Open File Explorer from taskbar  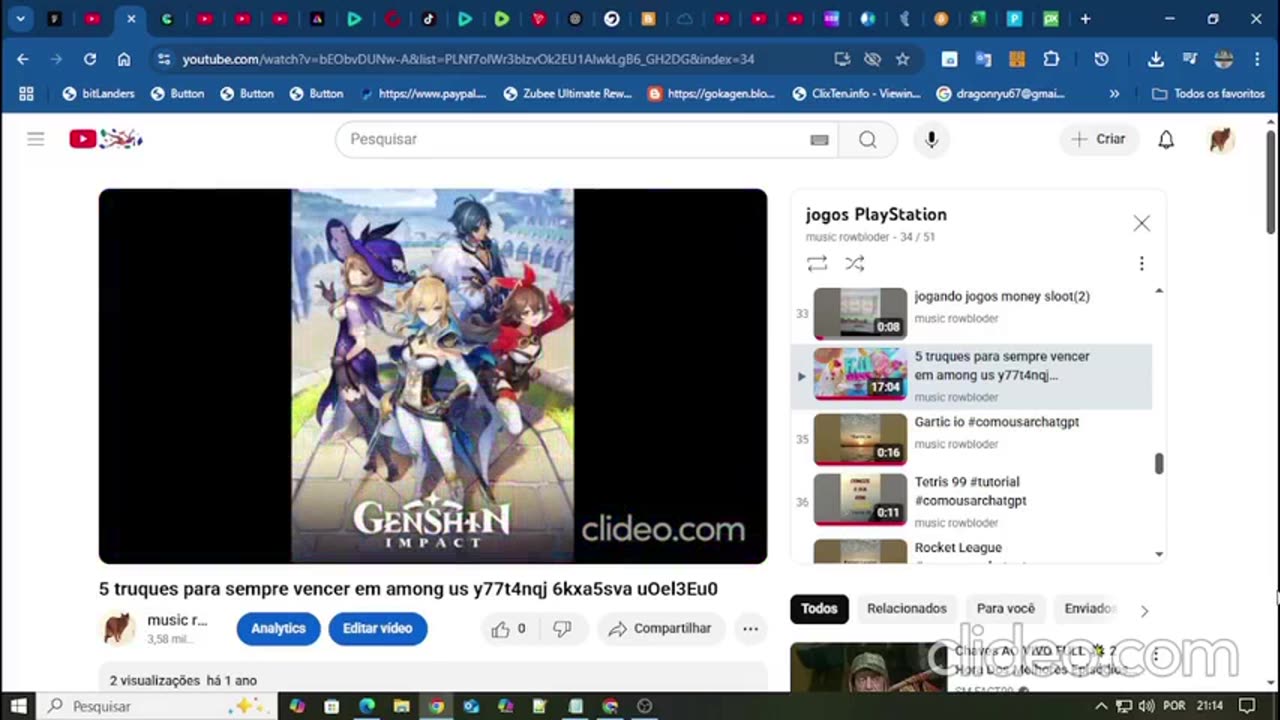point(401,706)
